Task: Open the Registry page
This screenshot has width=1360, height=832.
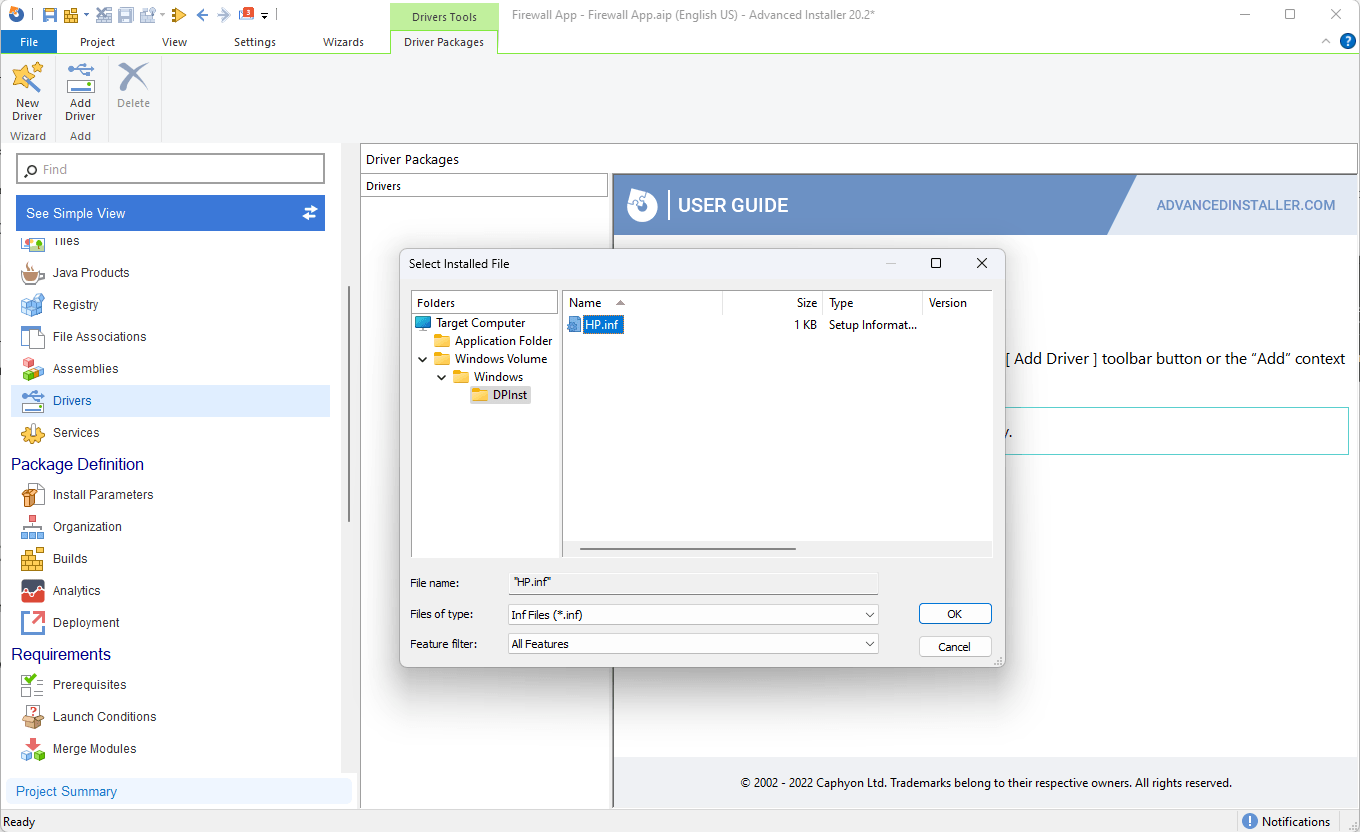Action: pyautogui.click(x=76, y=305)
